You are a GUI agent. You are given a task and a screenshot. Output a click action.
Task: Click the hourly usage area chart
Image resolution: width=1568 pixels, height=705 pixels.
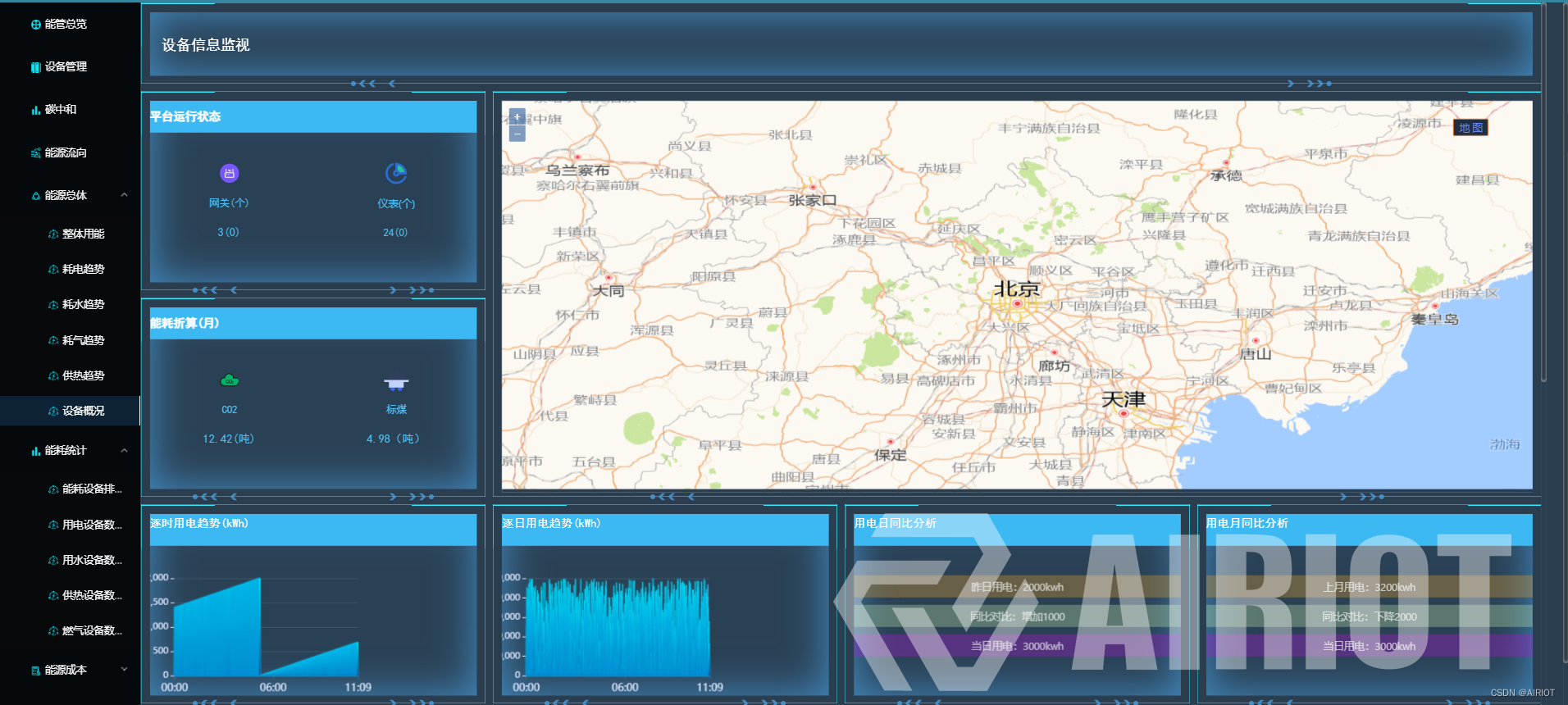pos(267,626)
